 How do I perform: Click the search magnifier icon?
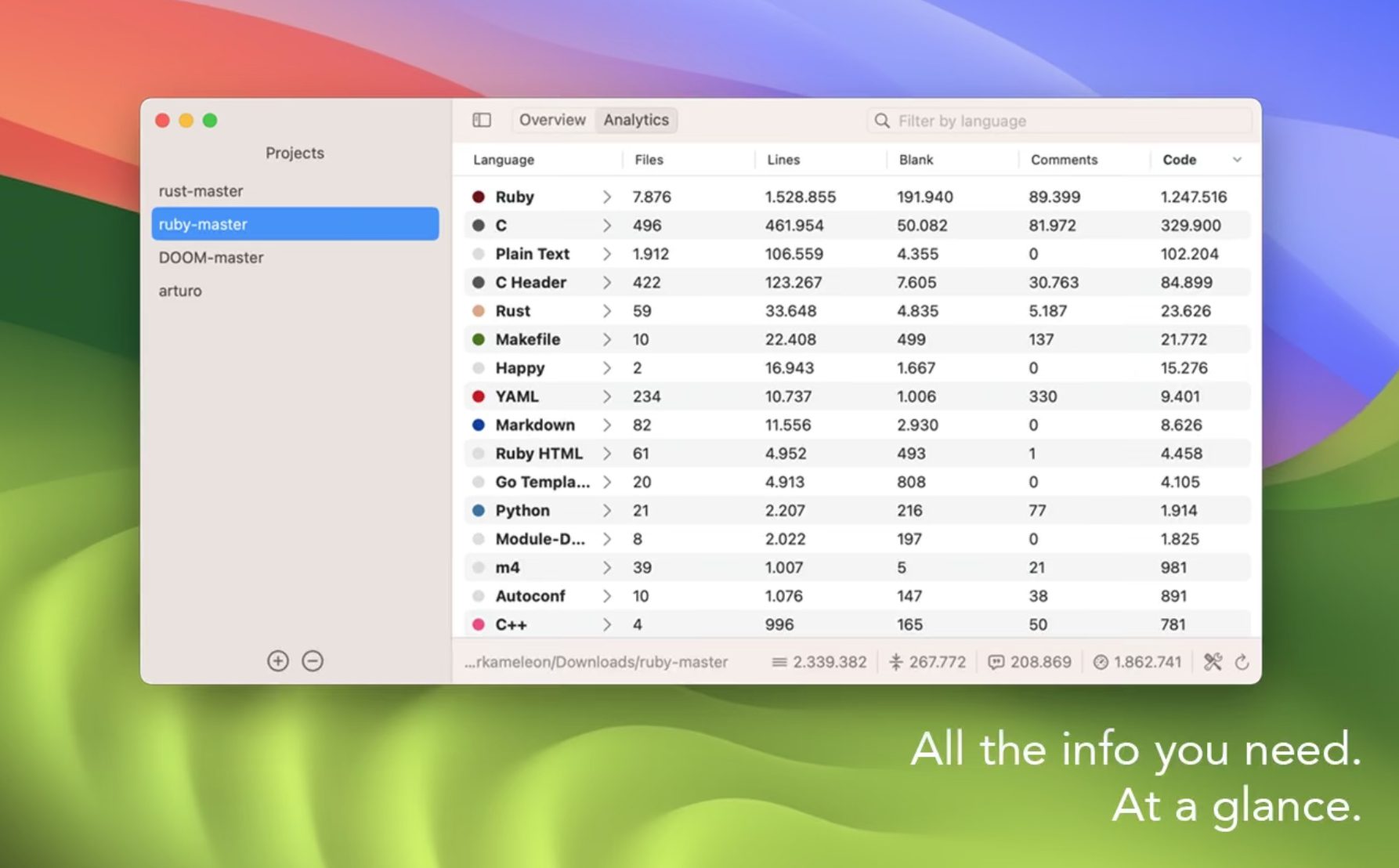coord(882,121)
